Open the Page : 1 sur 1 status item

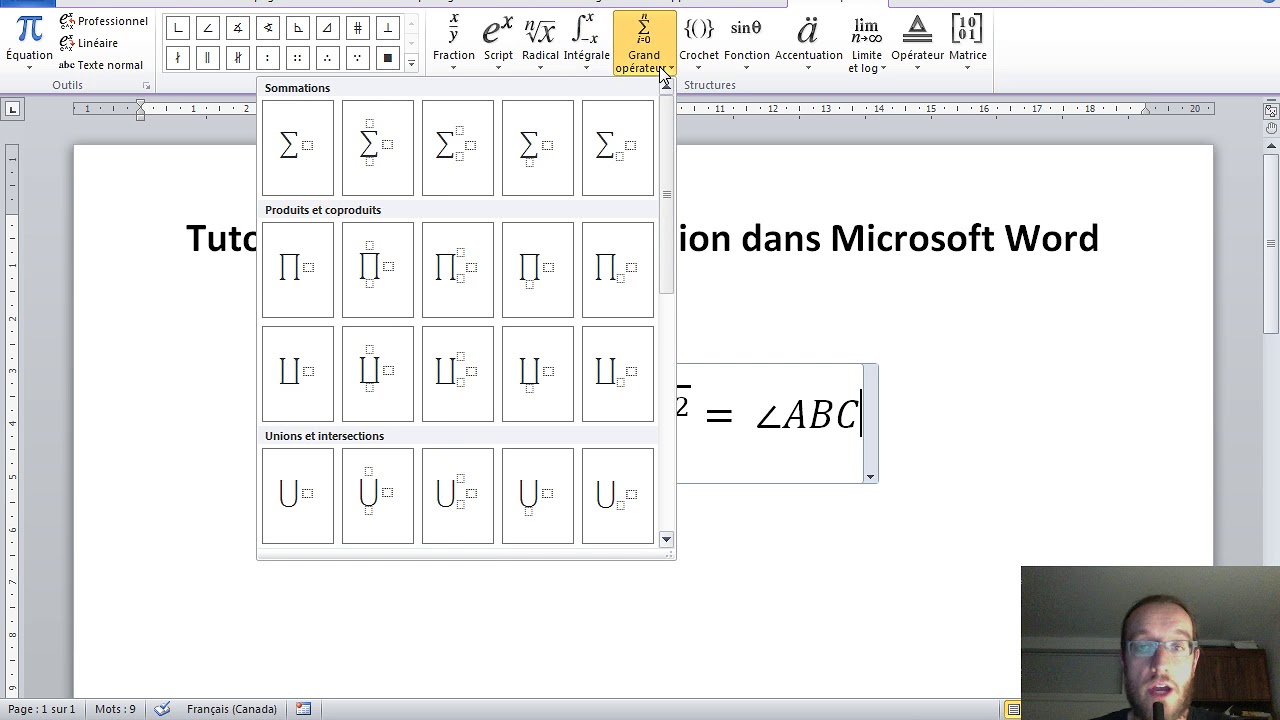pyautogui.click(x=42, y=709)
